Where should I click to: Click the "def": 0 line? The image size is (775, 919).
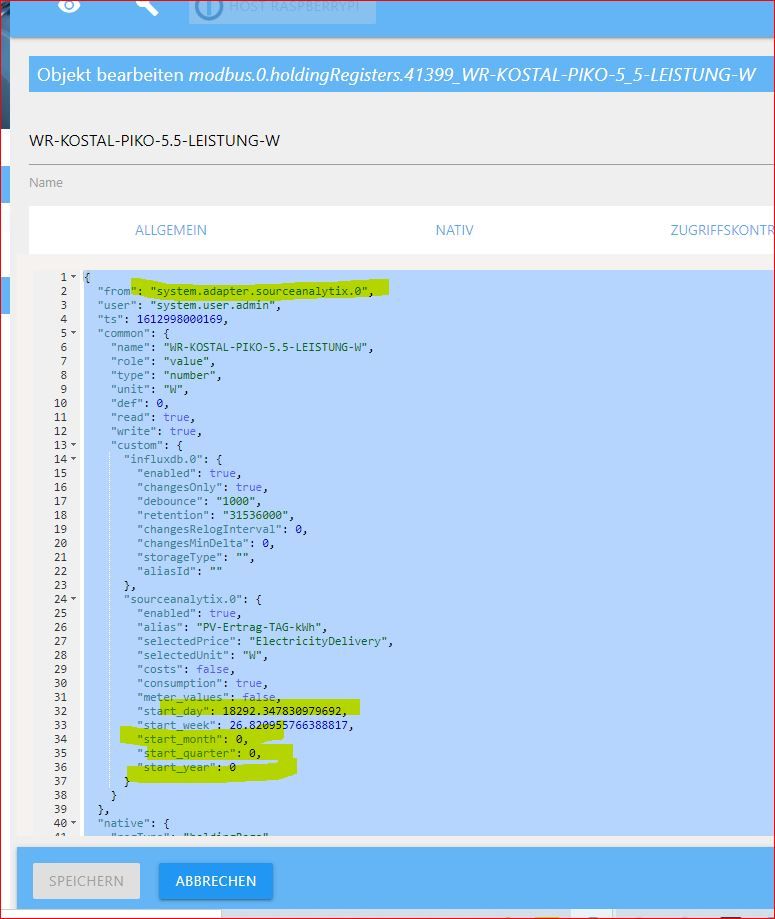(140, 403)
